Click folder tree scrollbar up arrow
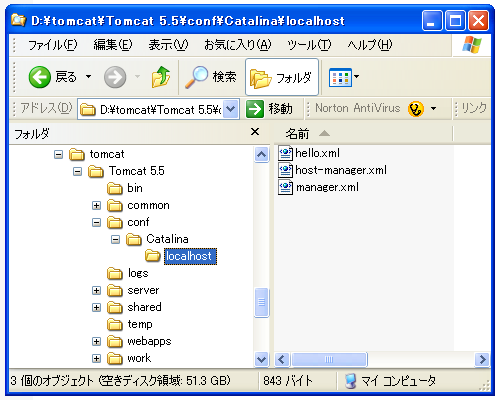This screenshot has width=498, height=400. (x=261, y=154)
